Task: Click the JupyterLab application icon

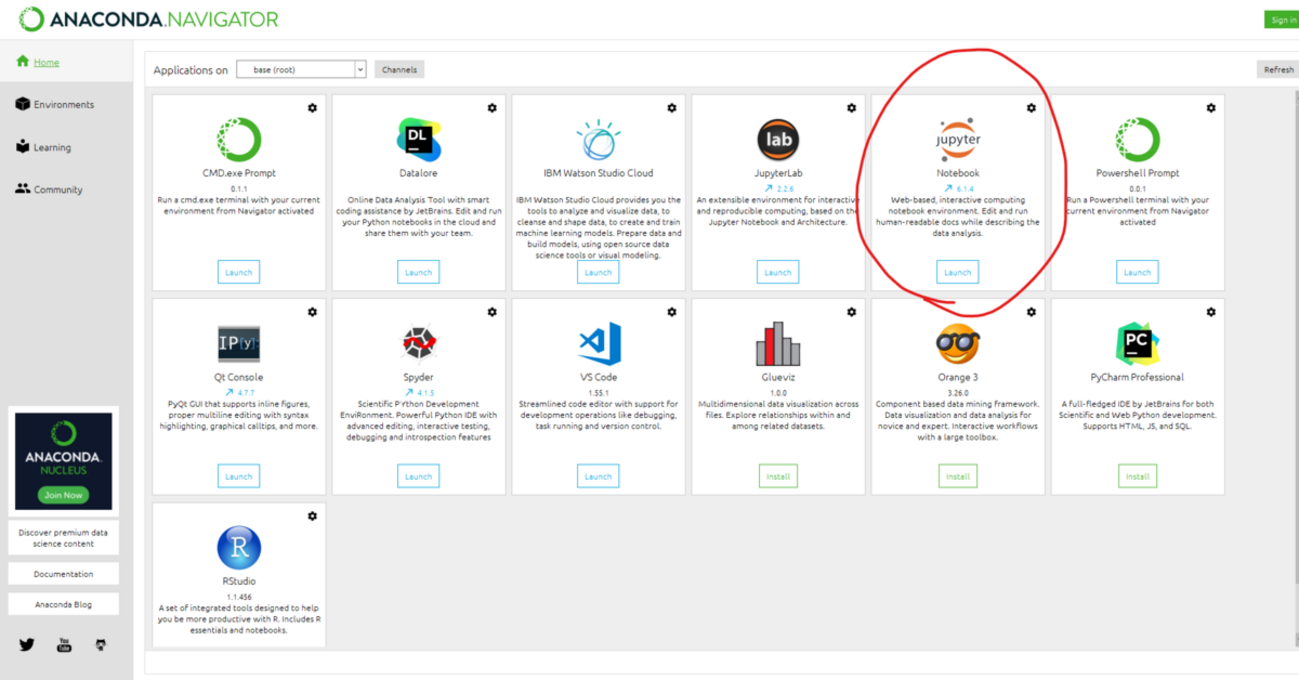Action: [x=777, y=140]
